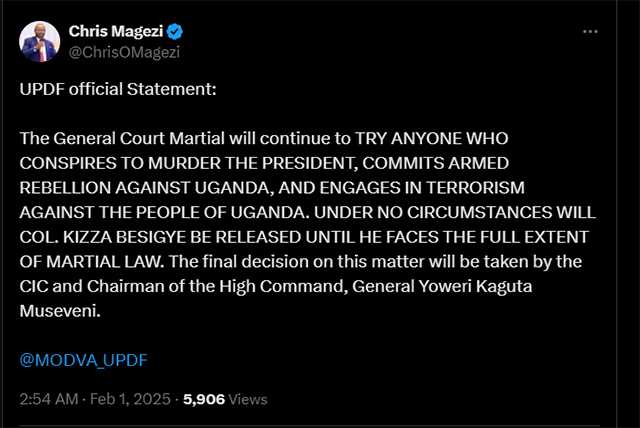The height and width of the screenshot is (428, 640).
Task: Click the 2:54 AM timestamp
Action: coord(49,399)
